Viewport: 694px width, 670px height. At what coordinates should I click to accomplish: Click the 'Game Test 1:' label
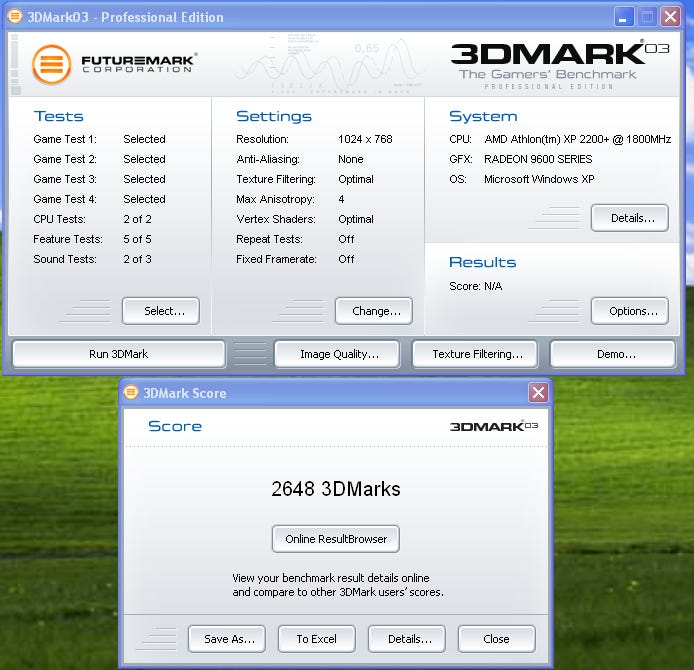65,139
